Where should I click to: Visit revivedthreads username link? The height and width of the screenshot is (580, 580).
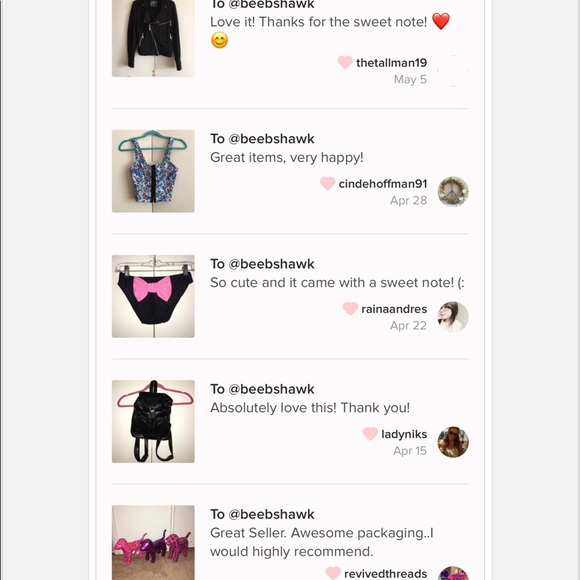(385, 573)
